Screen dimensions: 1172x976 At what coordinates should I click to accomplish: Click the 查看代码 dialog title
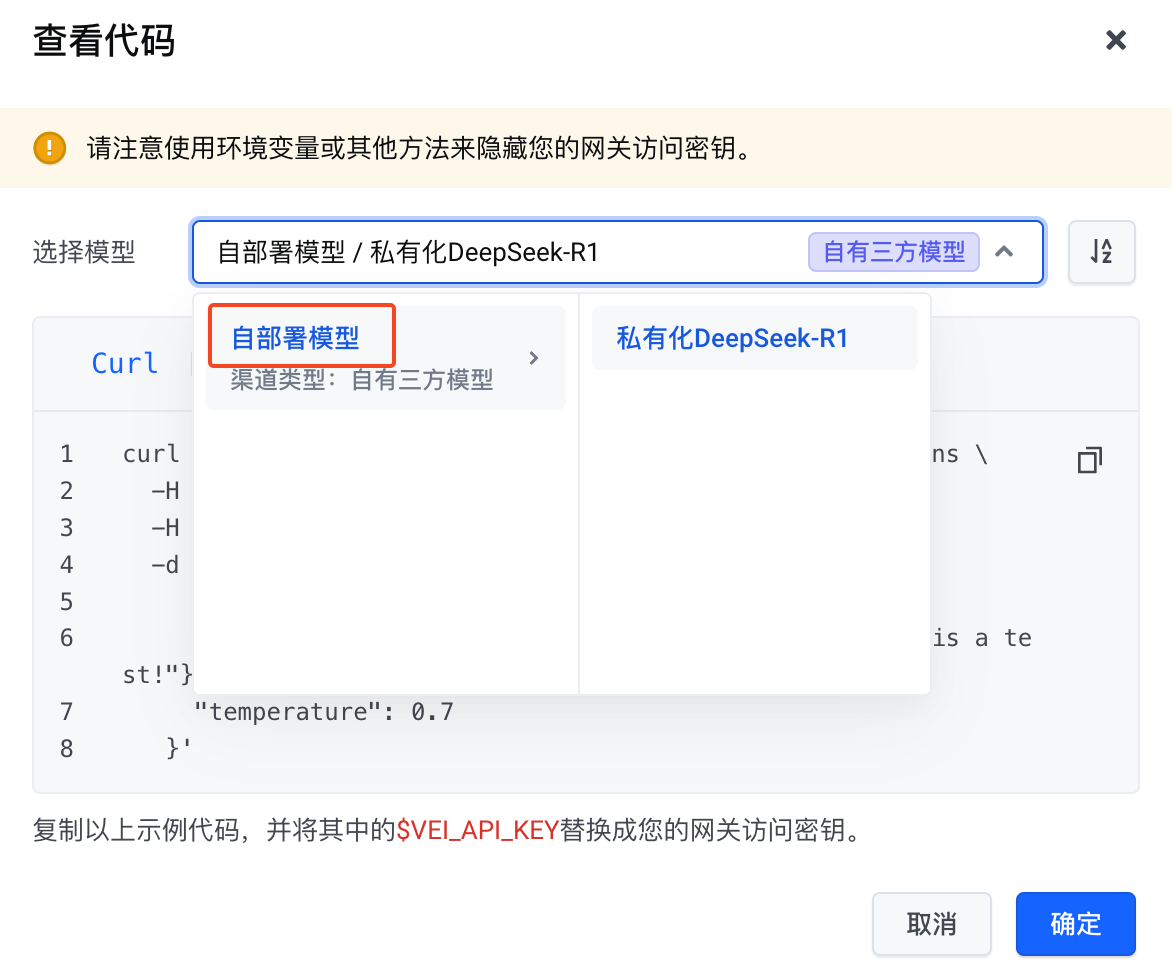[x=104, y=42]
